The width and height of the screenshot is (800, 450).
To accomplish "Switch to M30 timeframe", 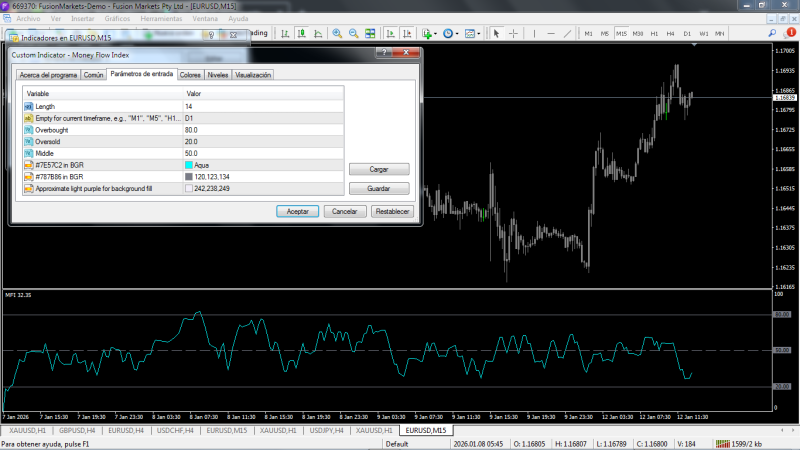I will point(638,34).
